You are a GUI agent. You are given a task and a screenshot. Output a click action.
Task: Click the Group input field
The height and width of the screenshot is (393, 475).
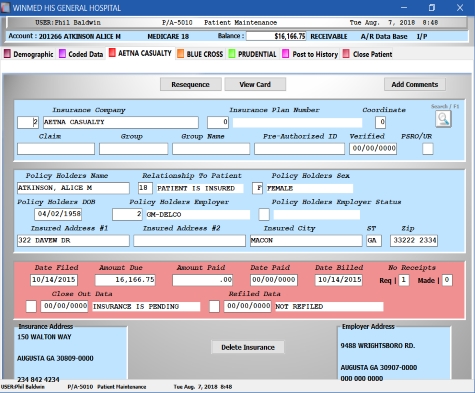(x=133, y=149)
